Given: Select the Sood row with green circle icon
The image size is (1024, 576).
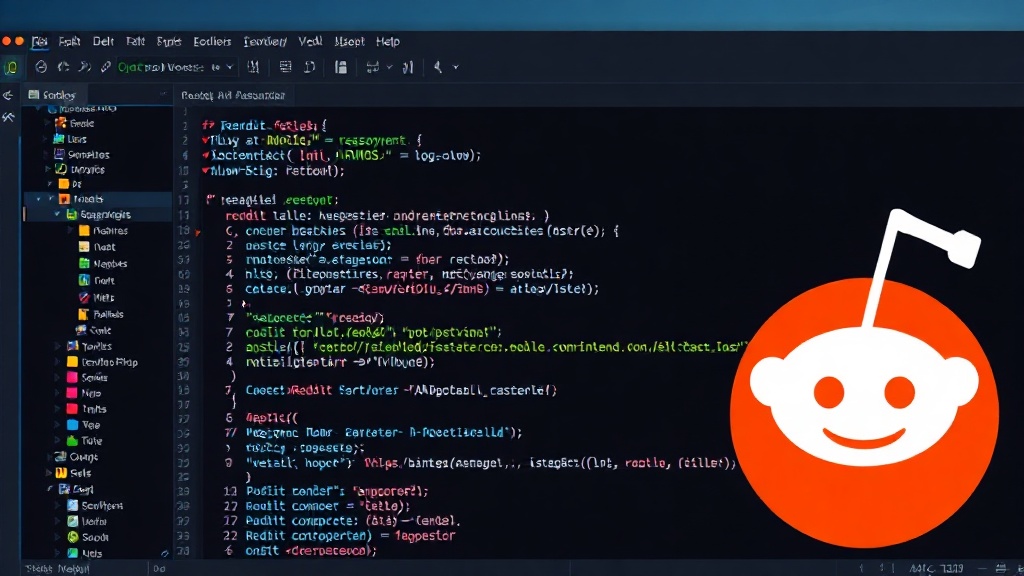Looking at the screenshot, I should tap(88, 537).
